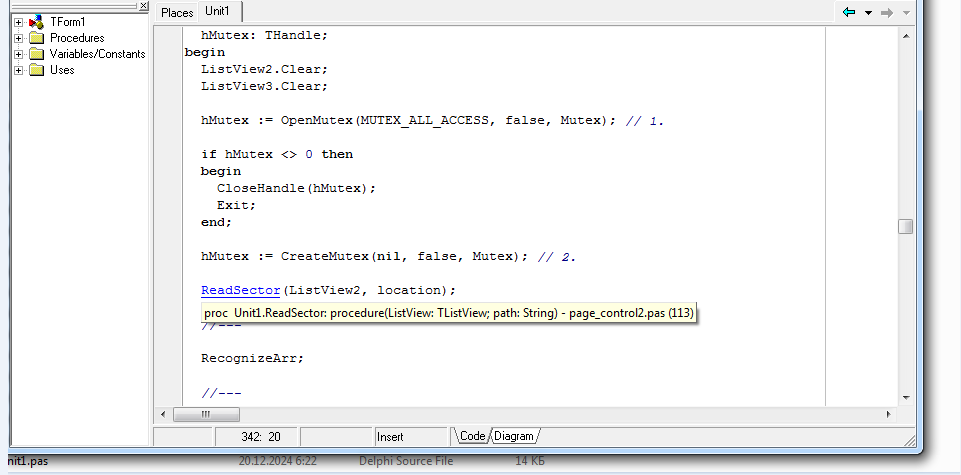Select the Unit1 editor tab
This screenshot has height=475, width=961.
point(220,12)
